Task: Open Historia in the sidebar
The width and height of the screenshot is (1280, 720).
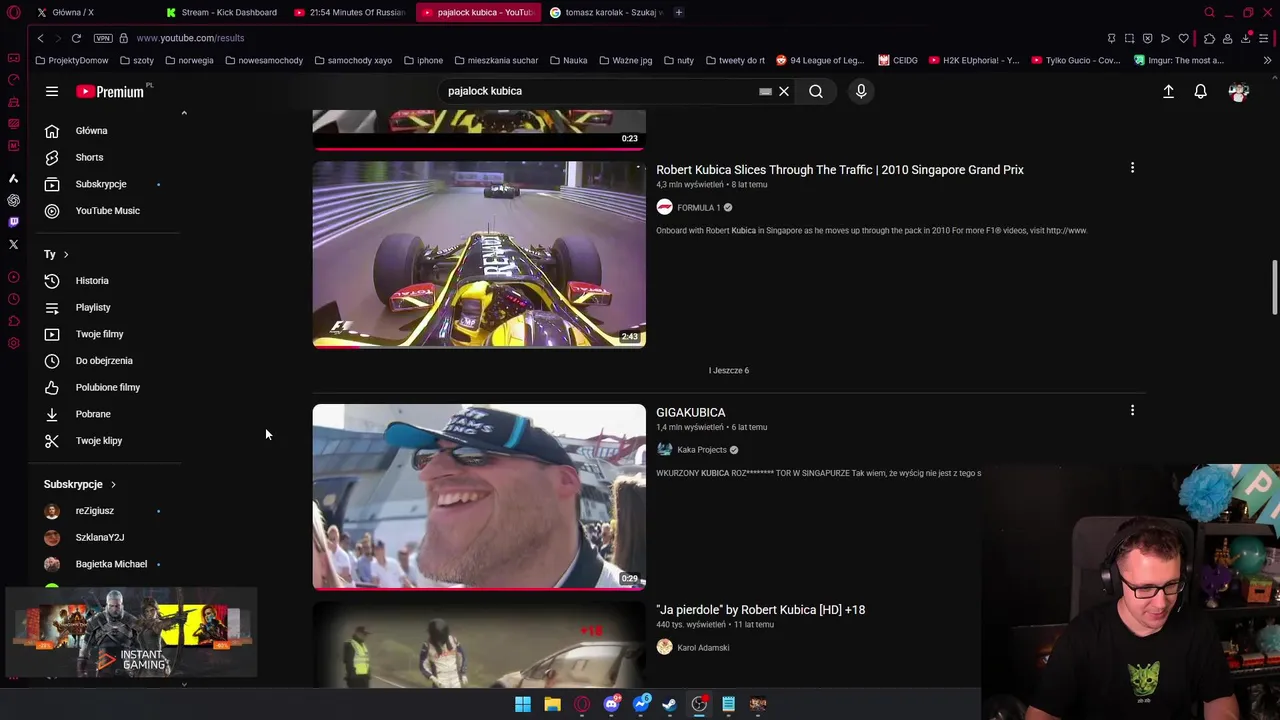Action: (106, 281)
